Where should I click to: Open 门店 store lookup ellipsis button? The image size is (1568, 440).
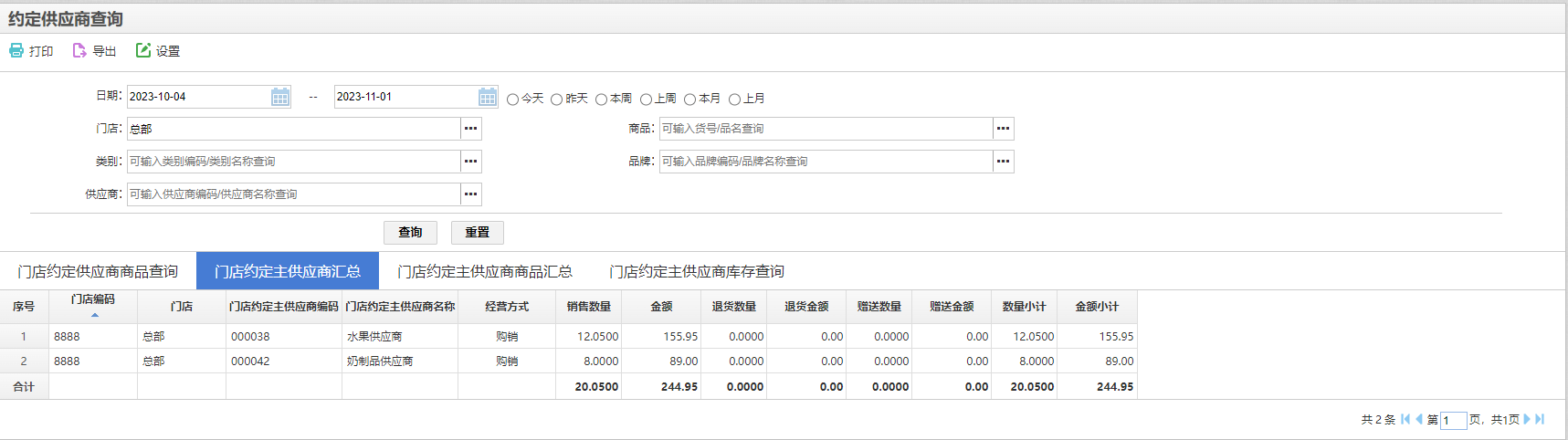471,129
